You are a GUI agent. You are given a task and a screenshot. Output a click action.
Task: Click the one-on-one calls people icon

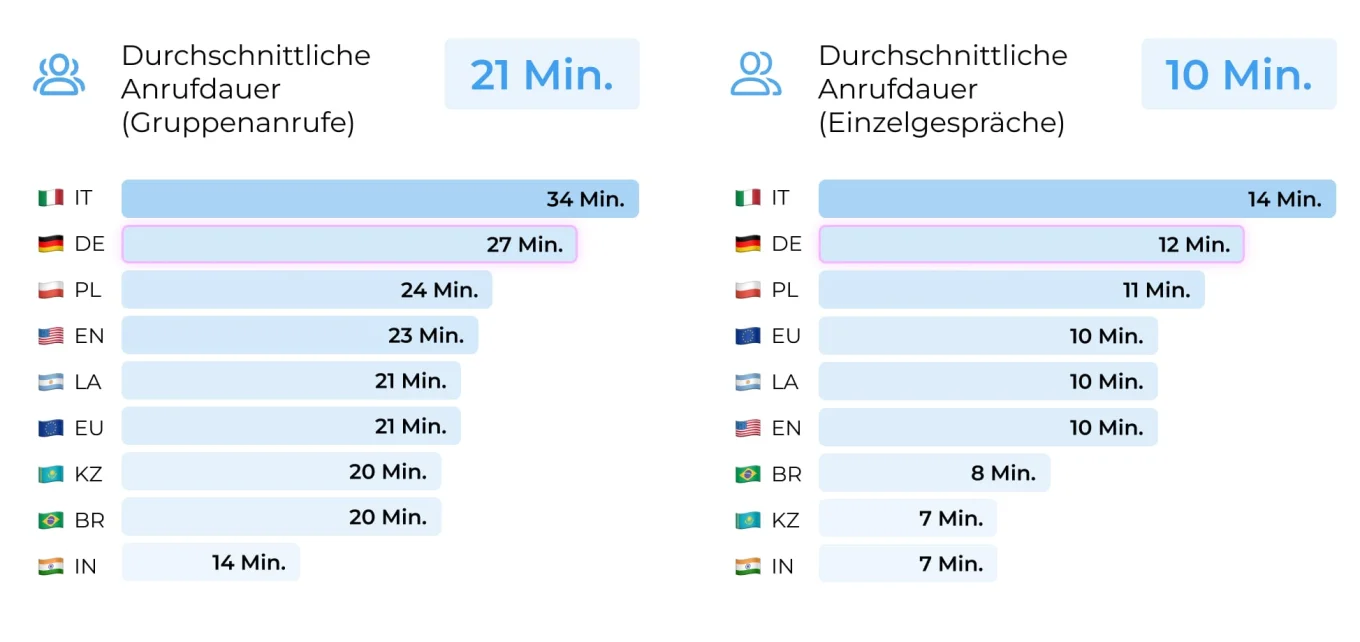pos(756,75)
